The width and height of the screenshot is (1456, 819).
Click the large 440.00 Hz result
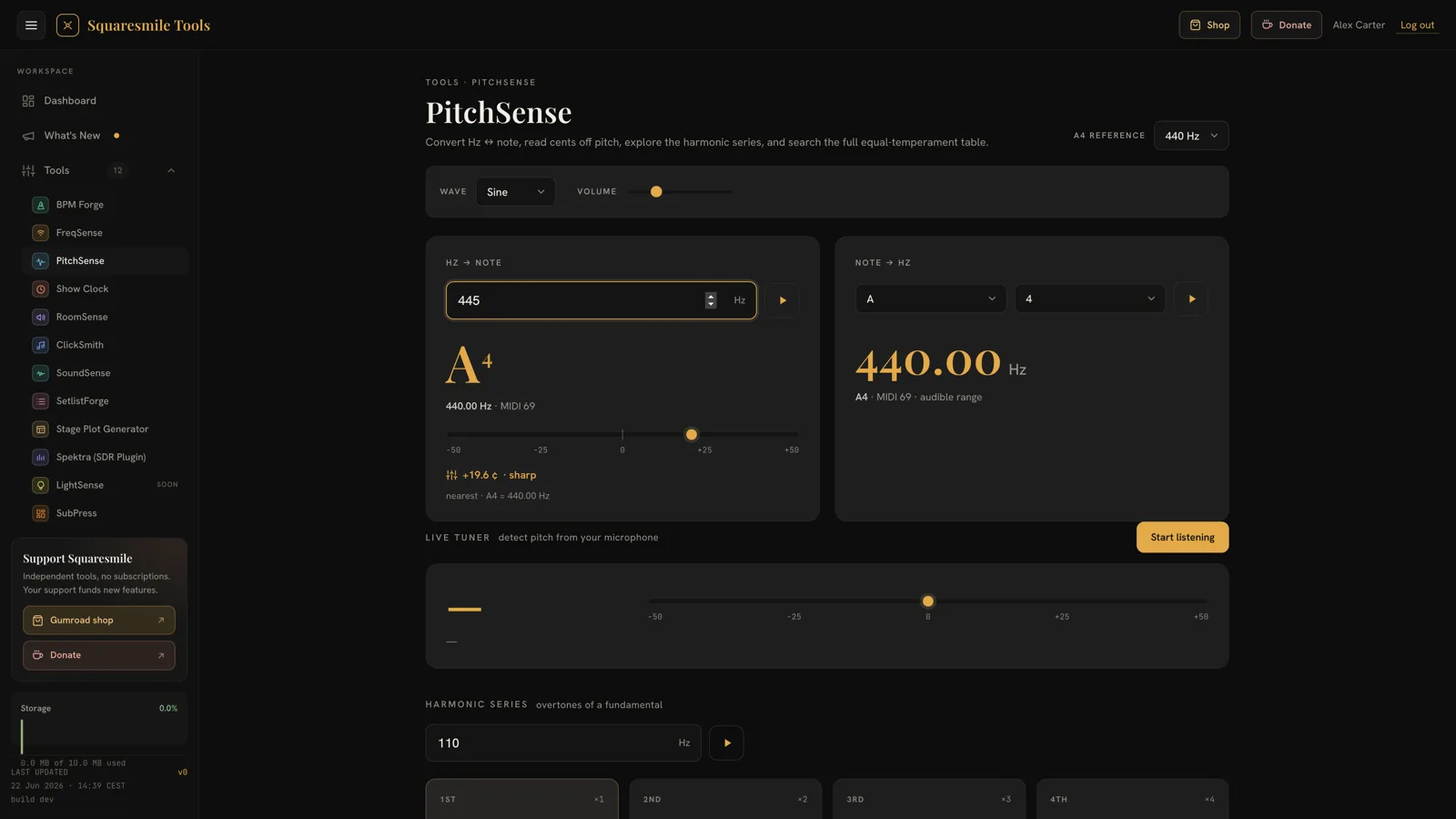(x=941, y=363)
